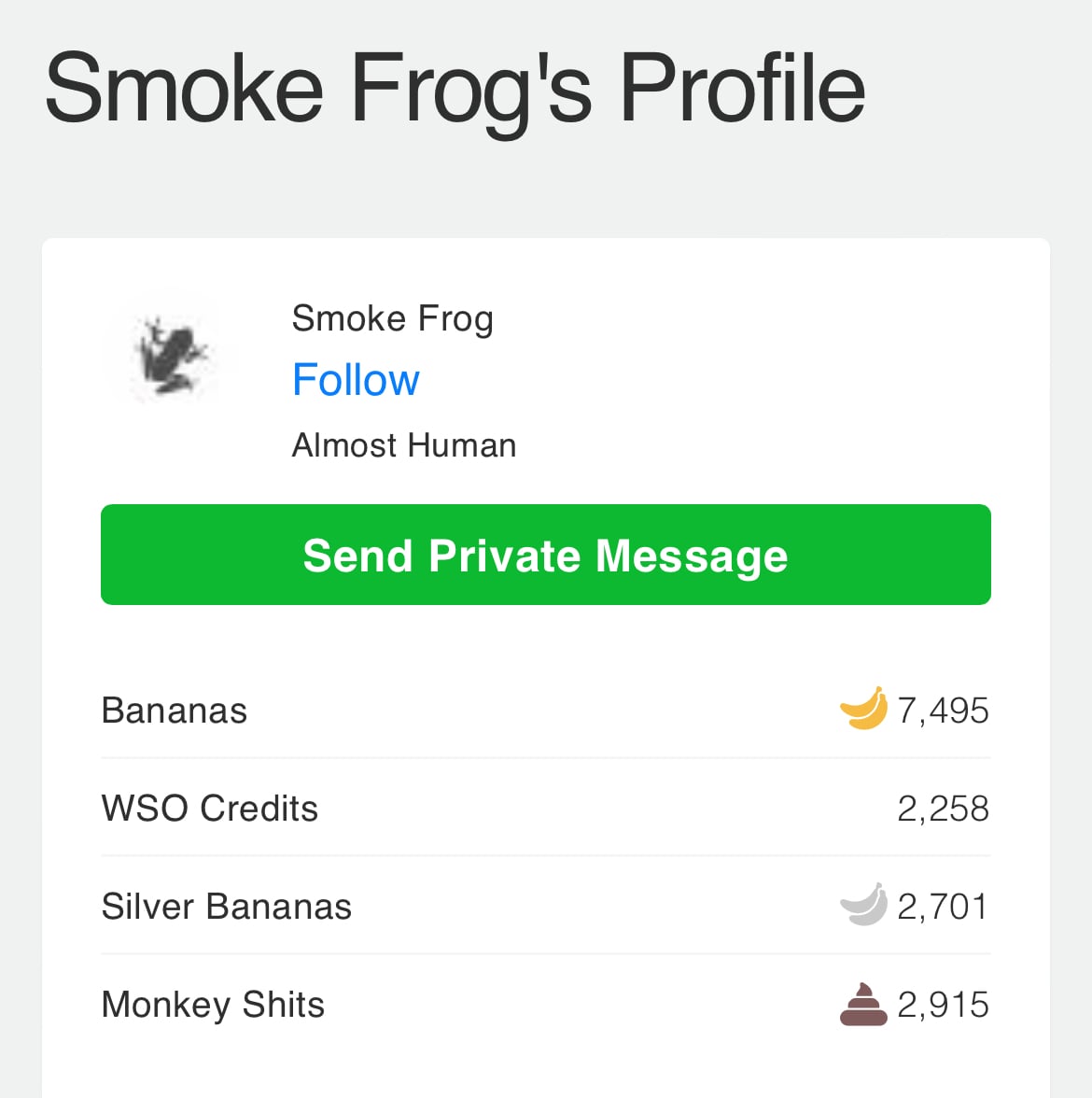Click the divider line below WSO Credits row

(x=546, y=855)
